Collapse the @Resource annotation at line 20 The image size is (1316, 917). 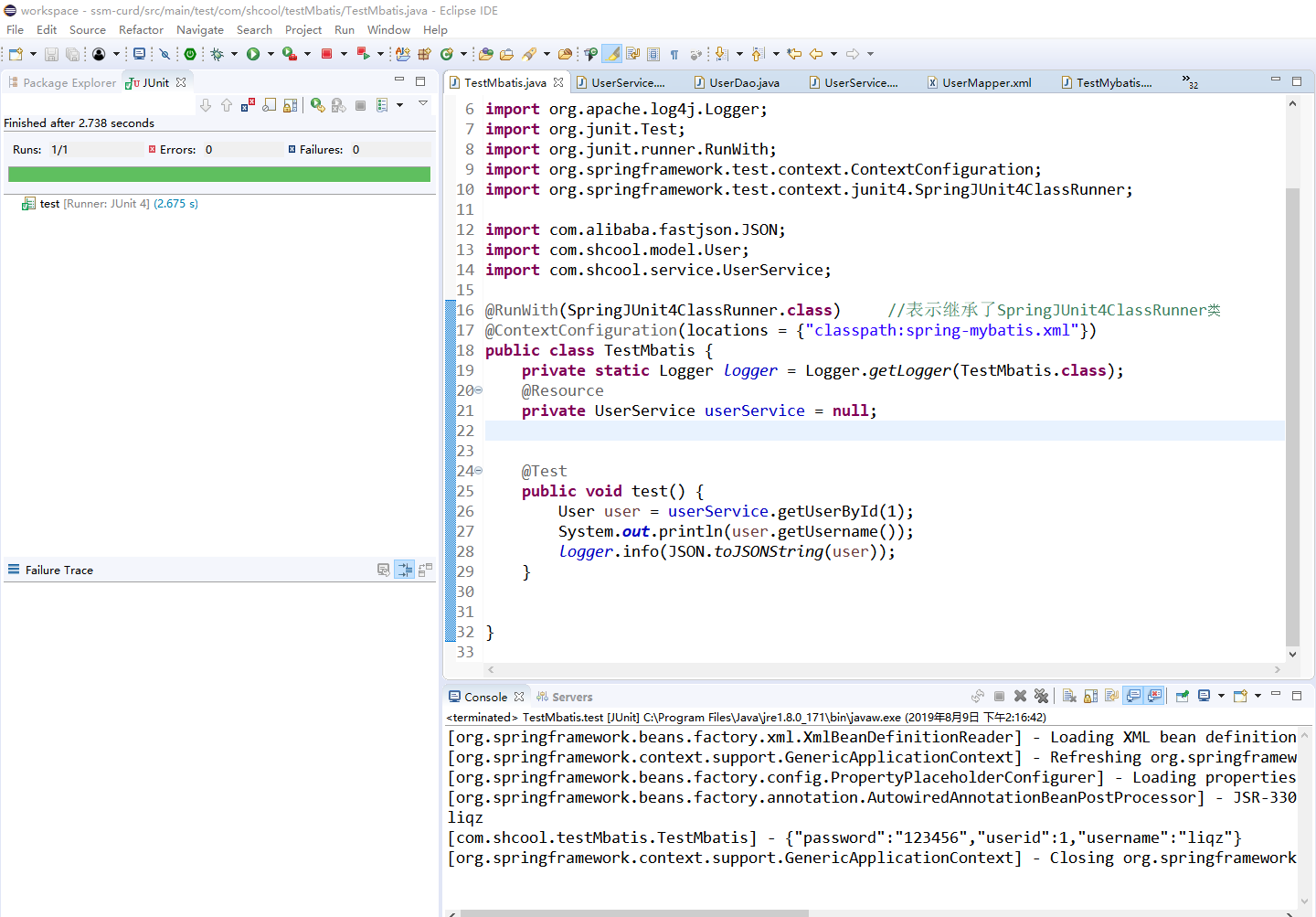coord(478,390)
